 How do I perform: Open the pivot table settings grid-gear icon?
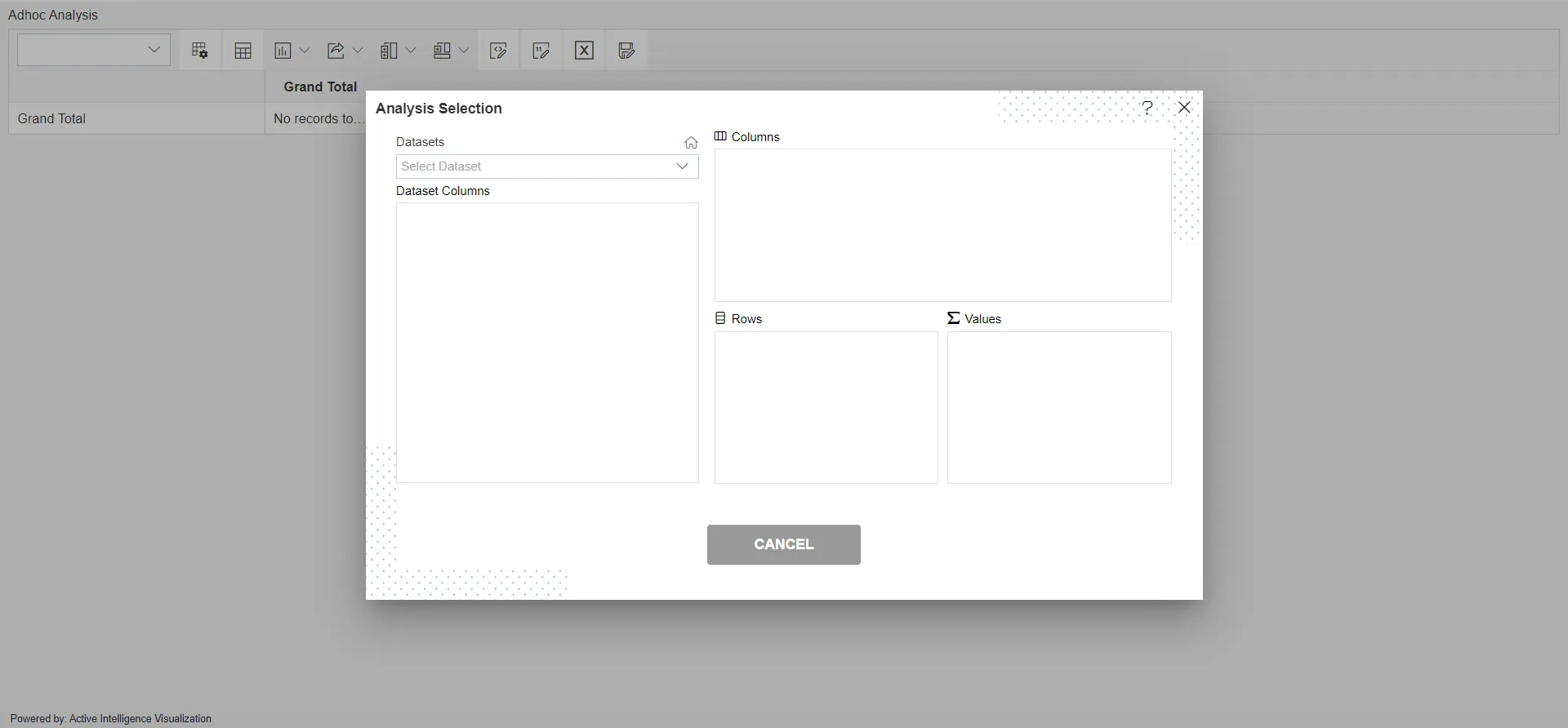coord(200,51)
